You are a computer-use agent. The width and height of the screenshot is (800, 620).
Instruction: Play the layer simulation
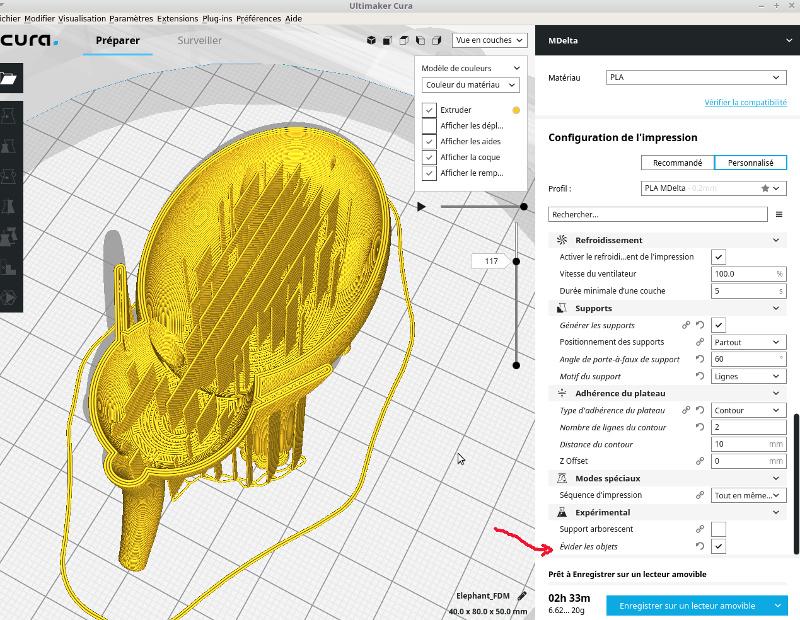(x=421, y=207)
